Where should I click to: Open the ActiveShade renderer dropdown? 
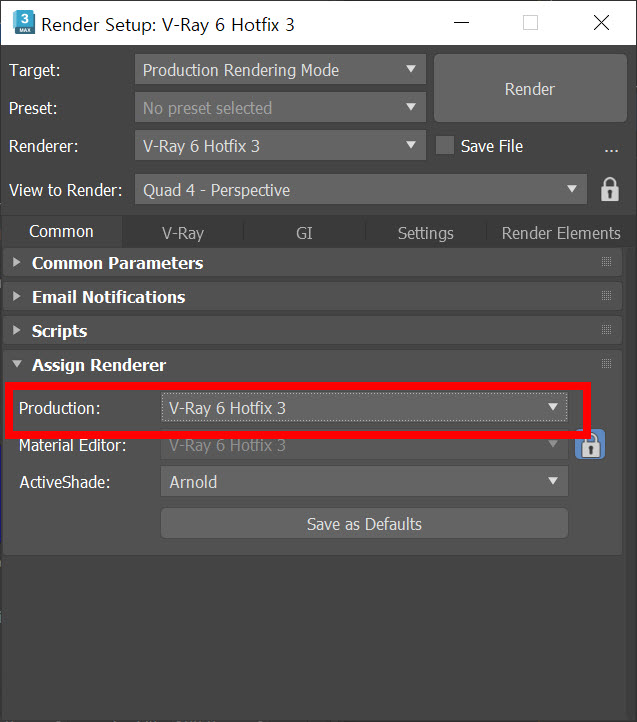coord(364,482)
